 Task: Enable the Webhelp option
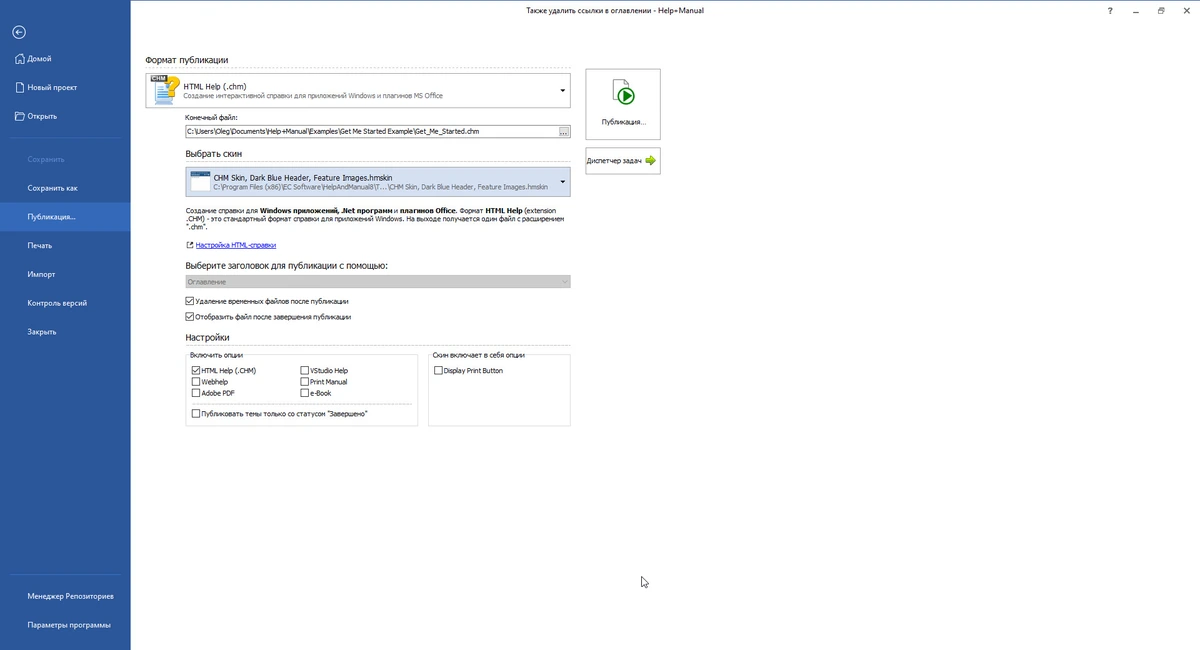pos(196,382)
